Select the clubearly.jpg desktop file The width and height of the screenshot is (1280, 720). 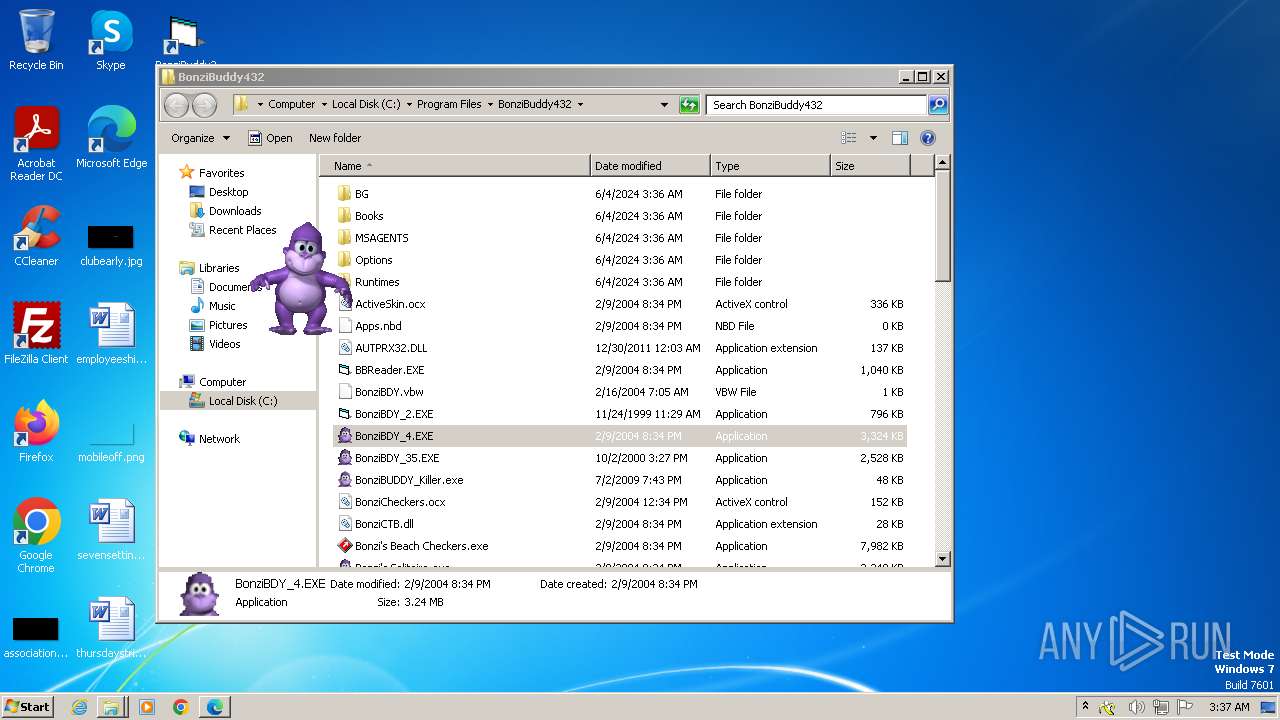pyautogui.click(x=111, y=246)
